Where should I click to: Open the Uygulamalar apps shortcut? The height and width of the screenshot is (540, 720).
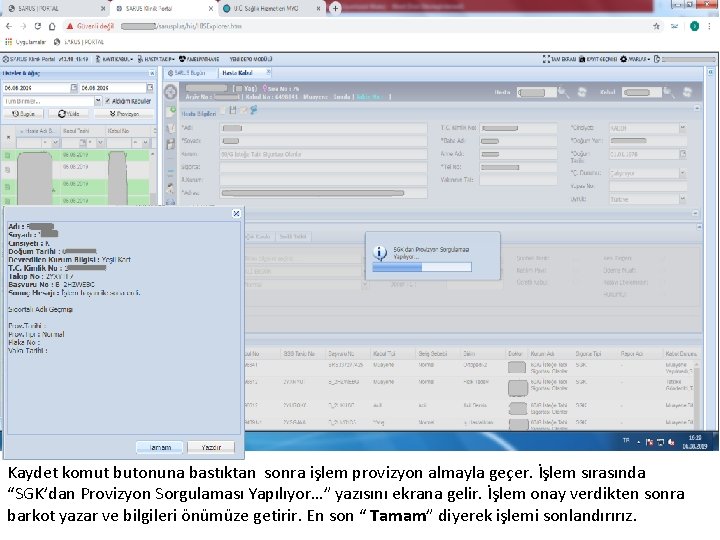25,42
